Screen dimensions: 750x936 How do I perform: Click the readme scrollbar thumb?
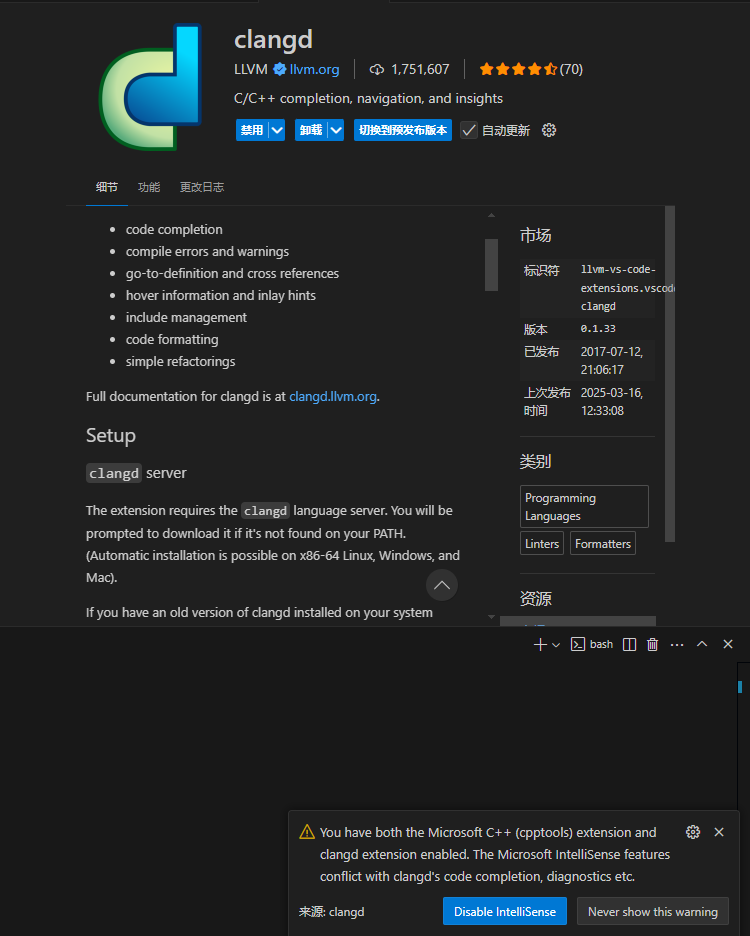(x=491, y=264)
